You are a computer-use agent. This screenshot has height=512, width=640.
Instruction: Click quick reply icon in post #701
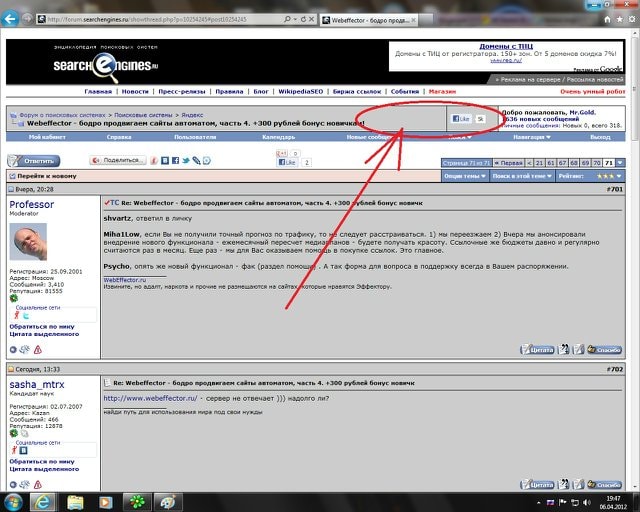tap(578, 349)
